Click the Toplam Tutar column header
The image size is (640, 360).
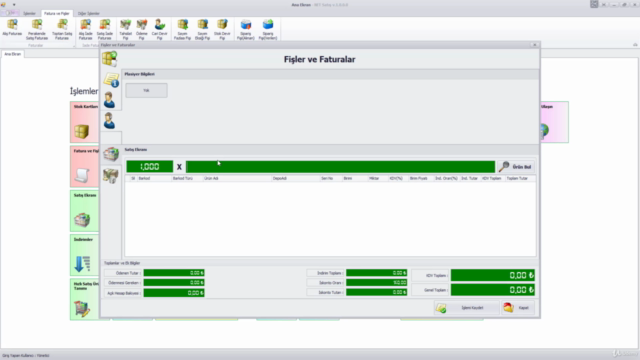click(520, 178)
